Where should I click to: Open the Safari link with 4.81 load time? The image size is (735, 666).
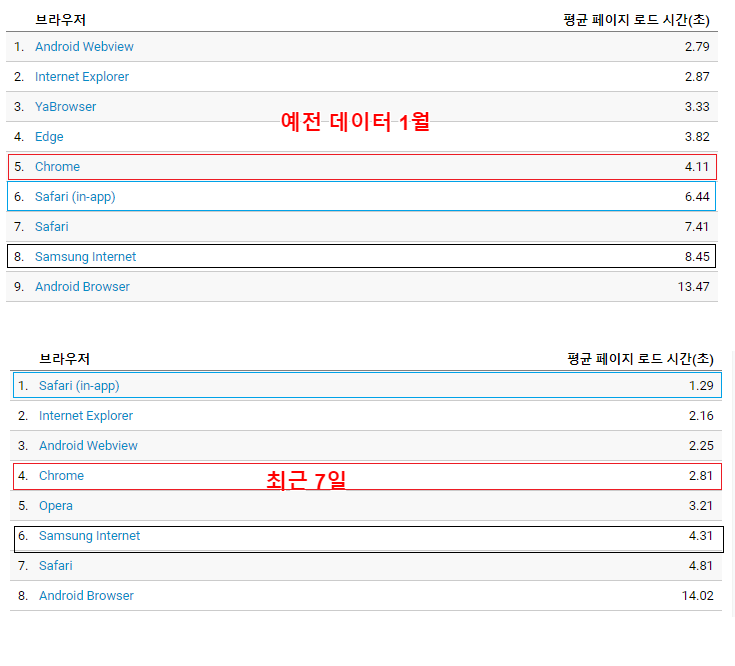pyautogui.click(x=56, y=566)
